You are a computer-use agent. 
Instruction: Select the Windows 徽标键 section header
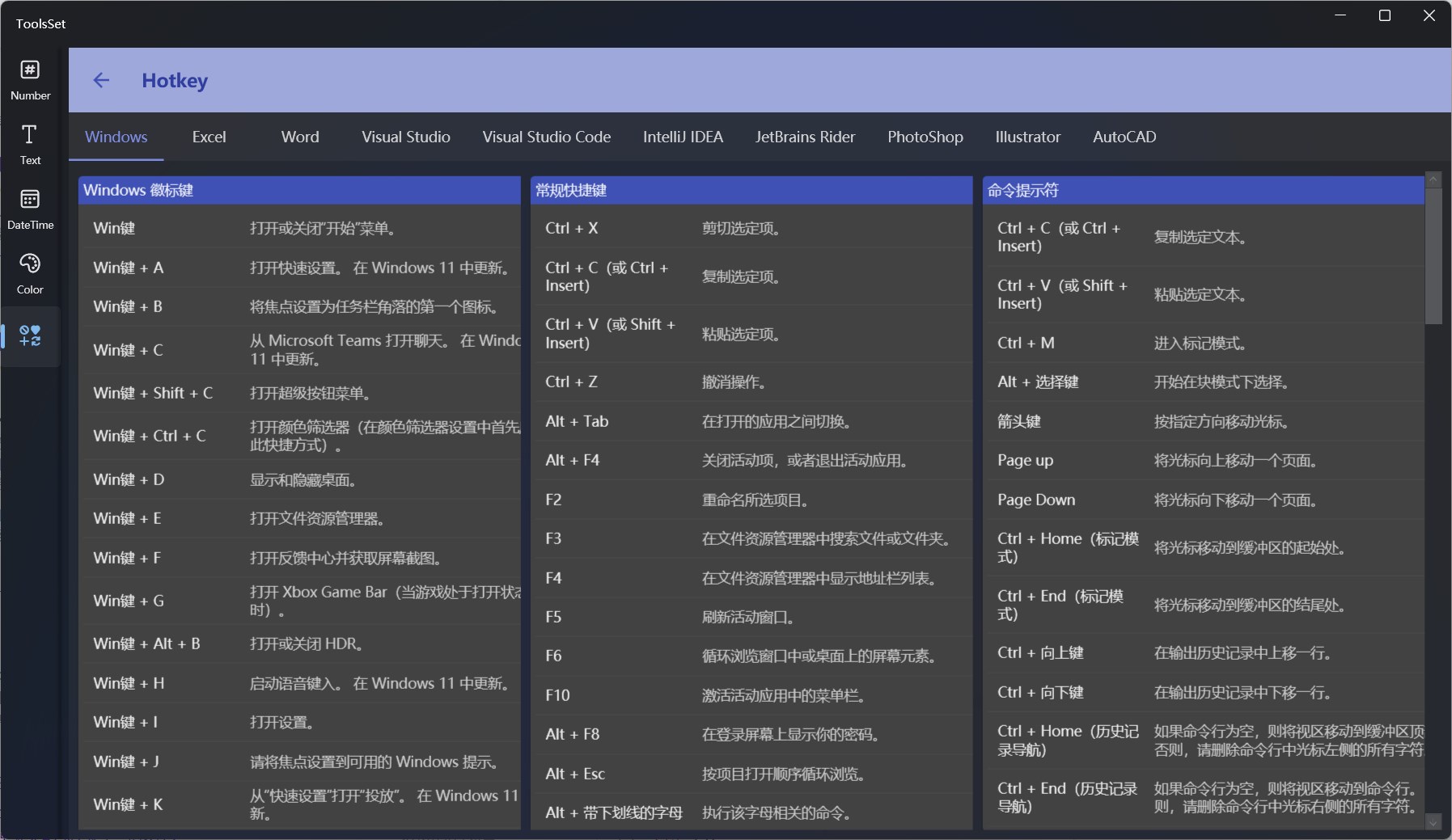(299, 190)
